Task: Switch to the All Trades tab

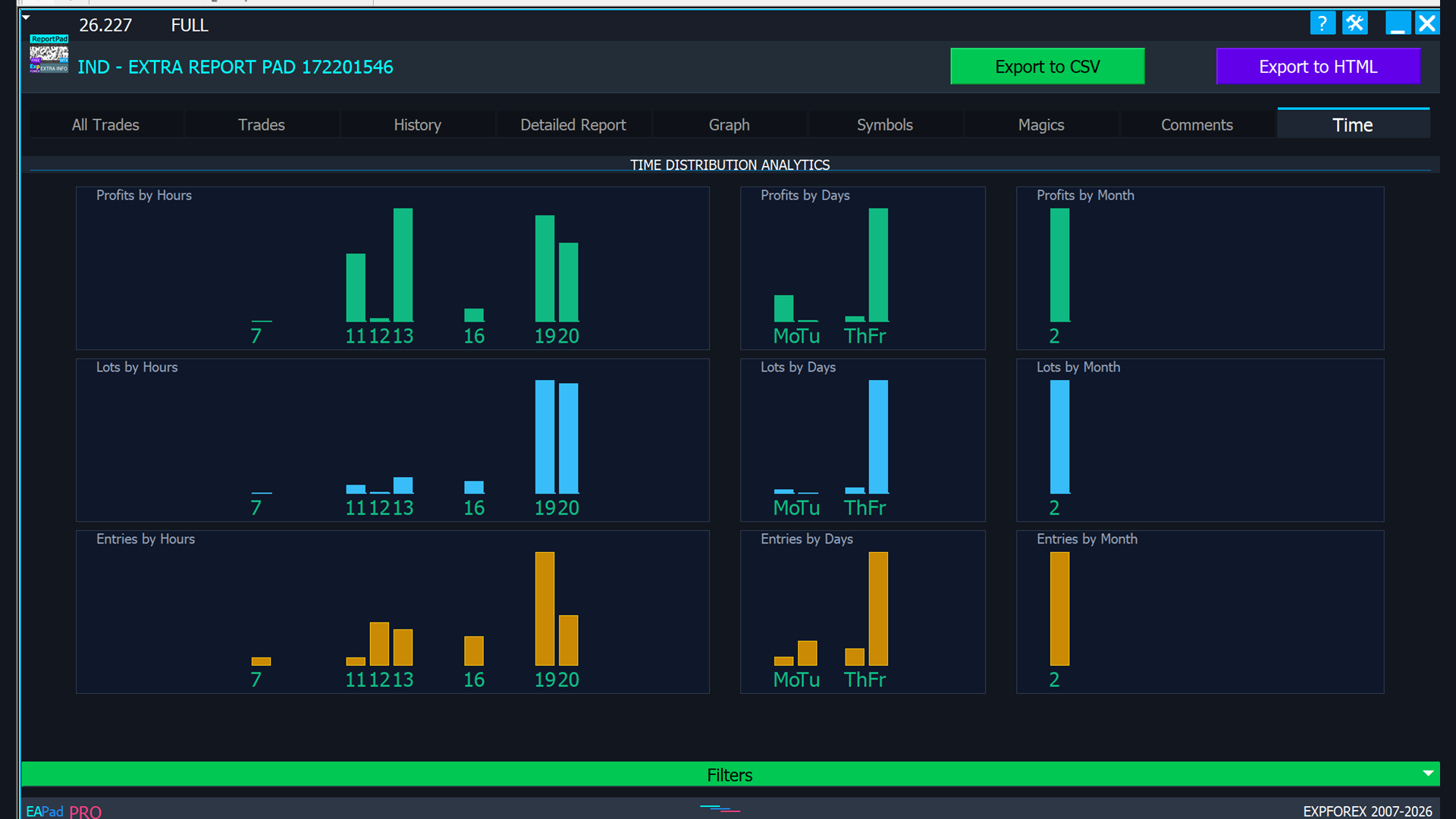Action: [105, 124]
